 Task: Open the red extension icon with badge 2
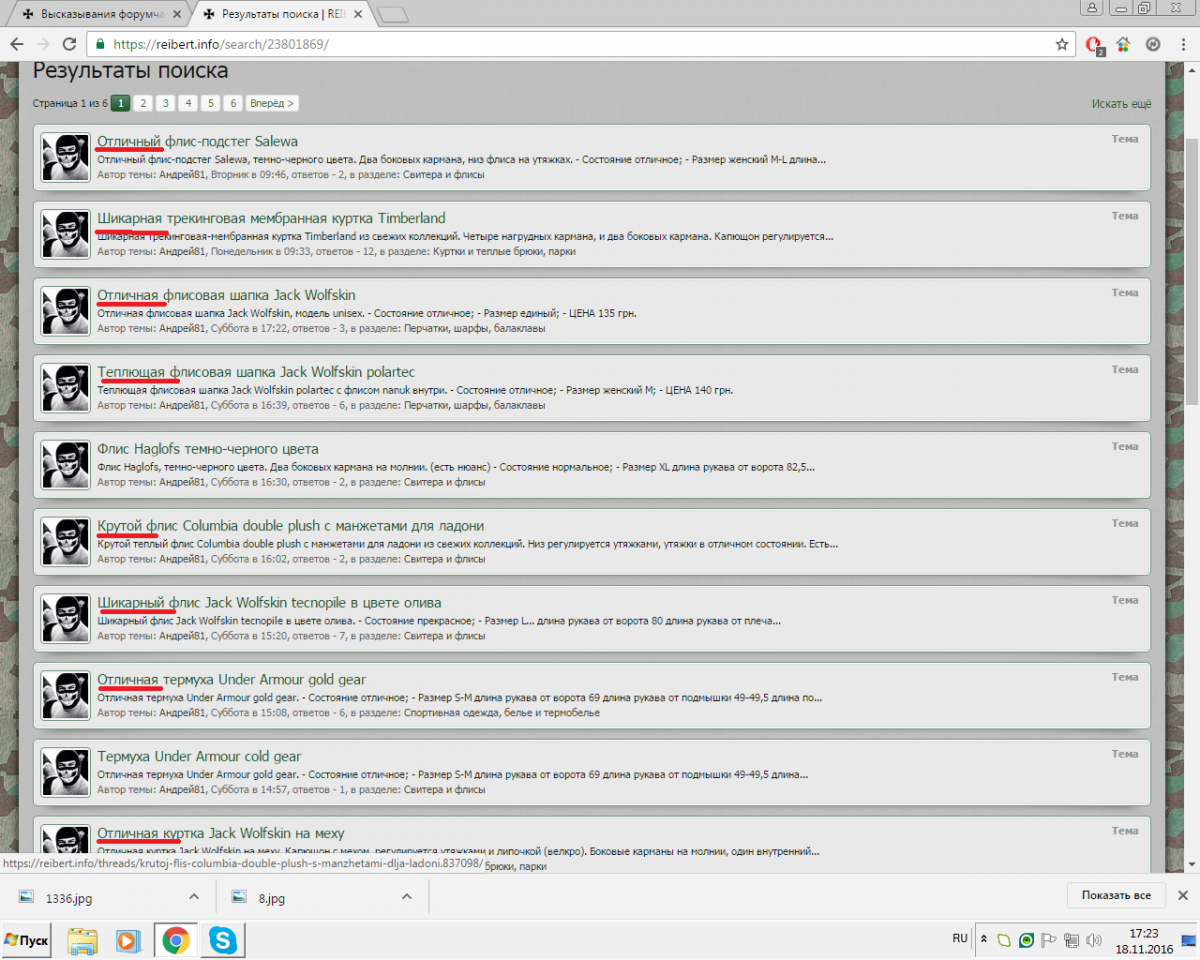(1095, 45)
